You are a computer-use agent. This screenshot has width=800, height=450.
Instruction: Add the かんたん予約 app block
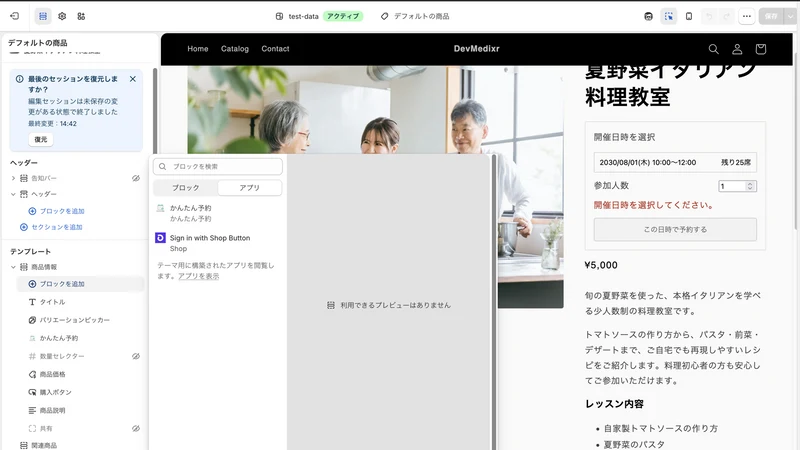218,213
